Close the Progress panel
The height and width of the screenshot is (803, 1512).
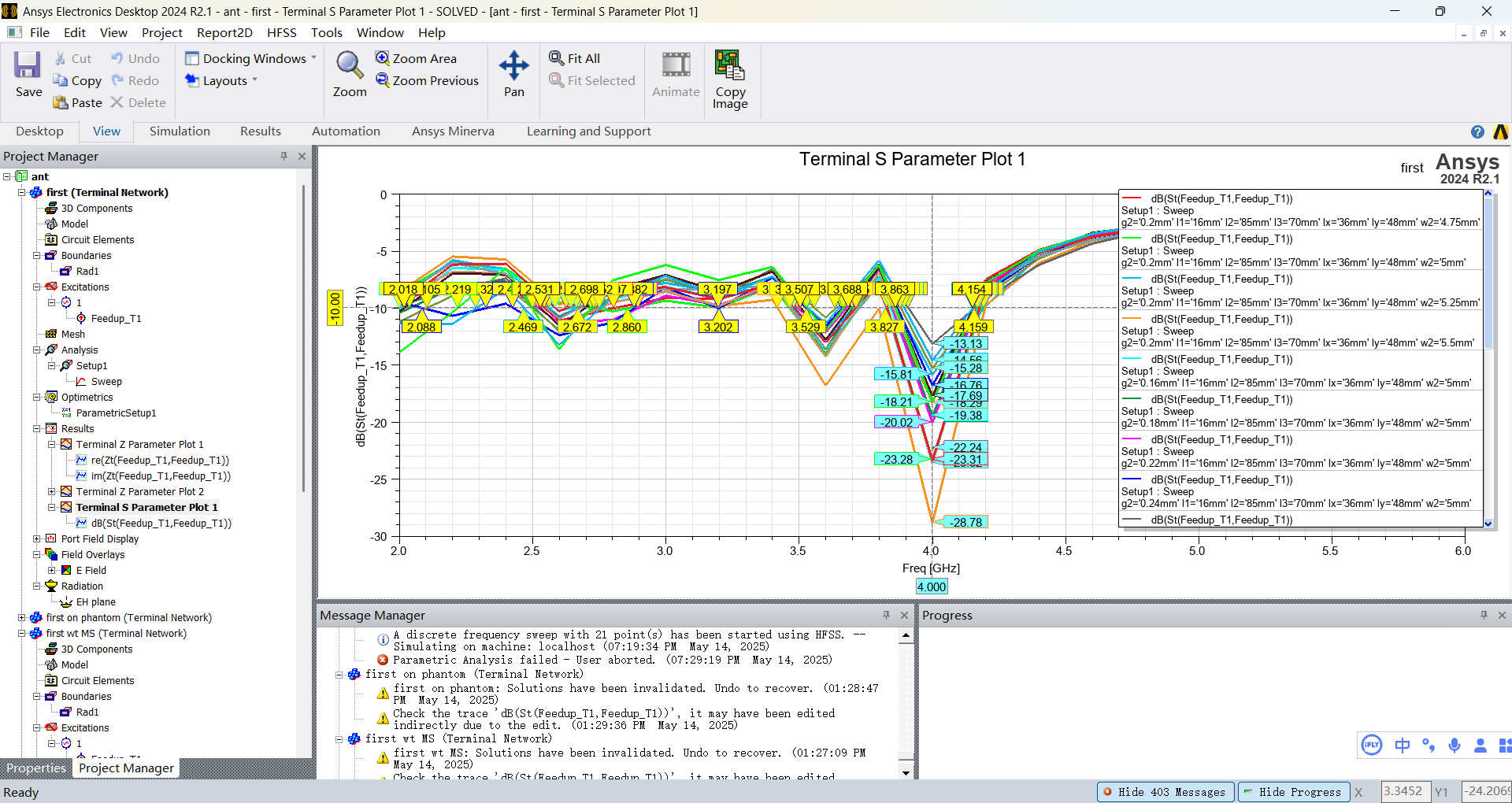1502,616
